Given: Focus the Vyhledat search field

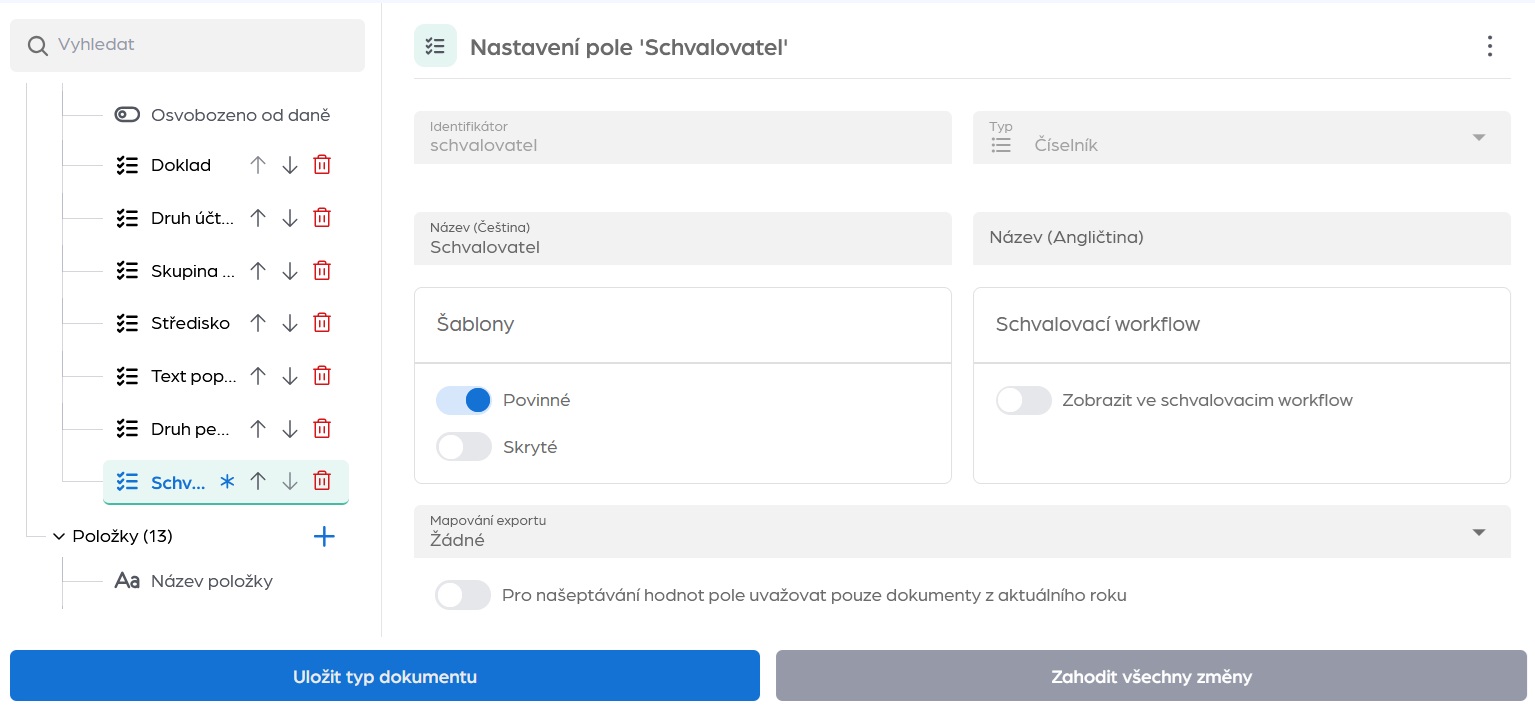Looking at the screenshot, I should [x=187, y=46].
